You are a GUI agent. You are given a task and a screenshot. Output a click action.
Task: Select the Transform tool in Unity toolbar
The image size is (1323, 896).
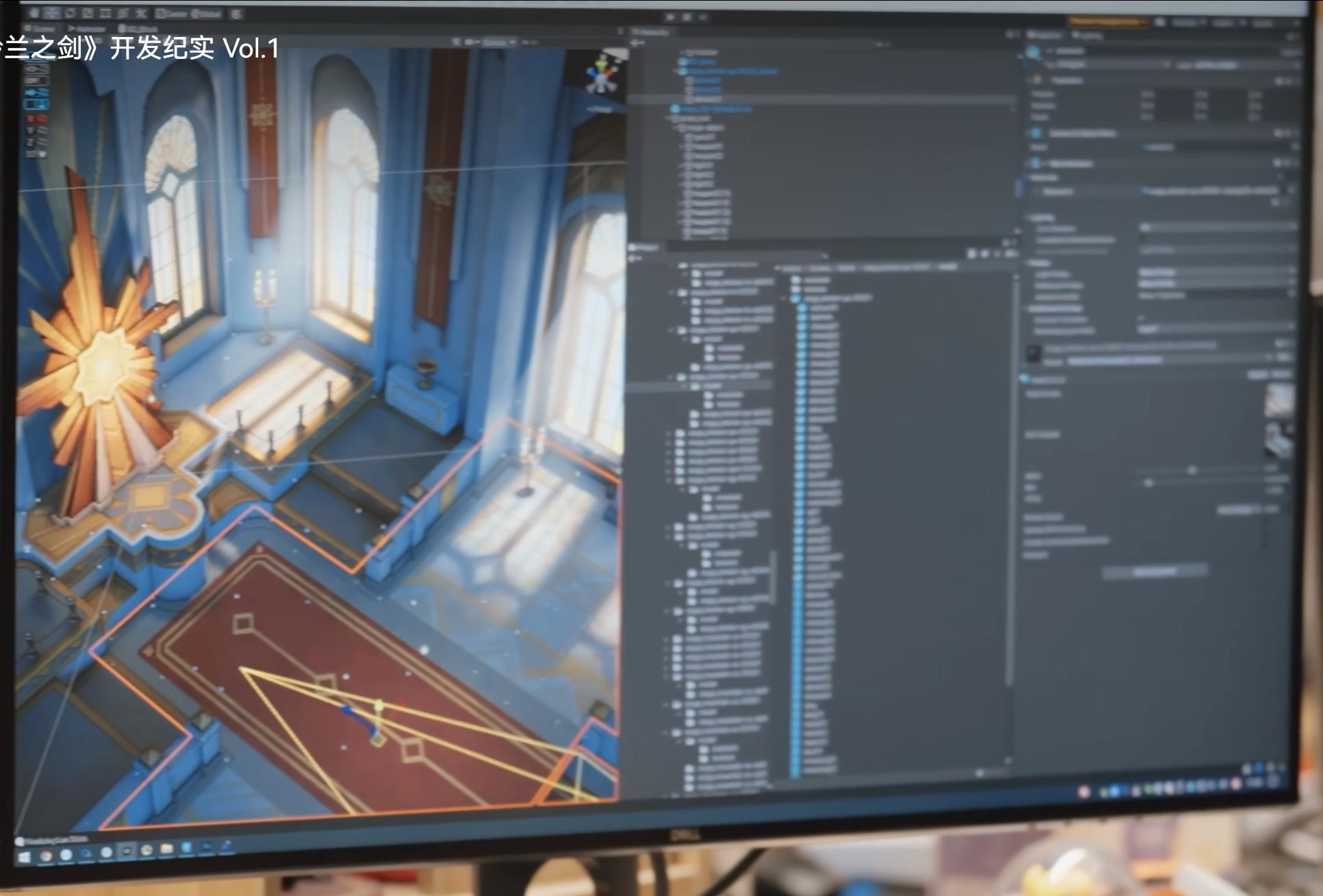pos(123,12)
